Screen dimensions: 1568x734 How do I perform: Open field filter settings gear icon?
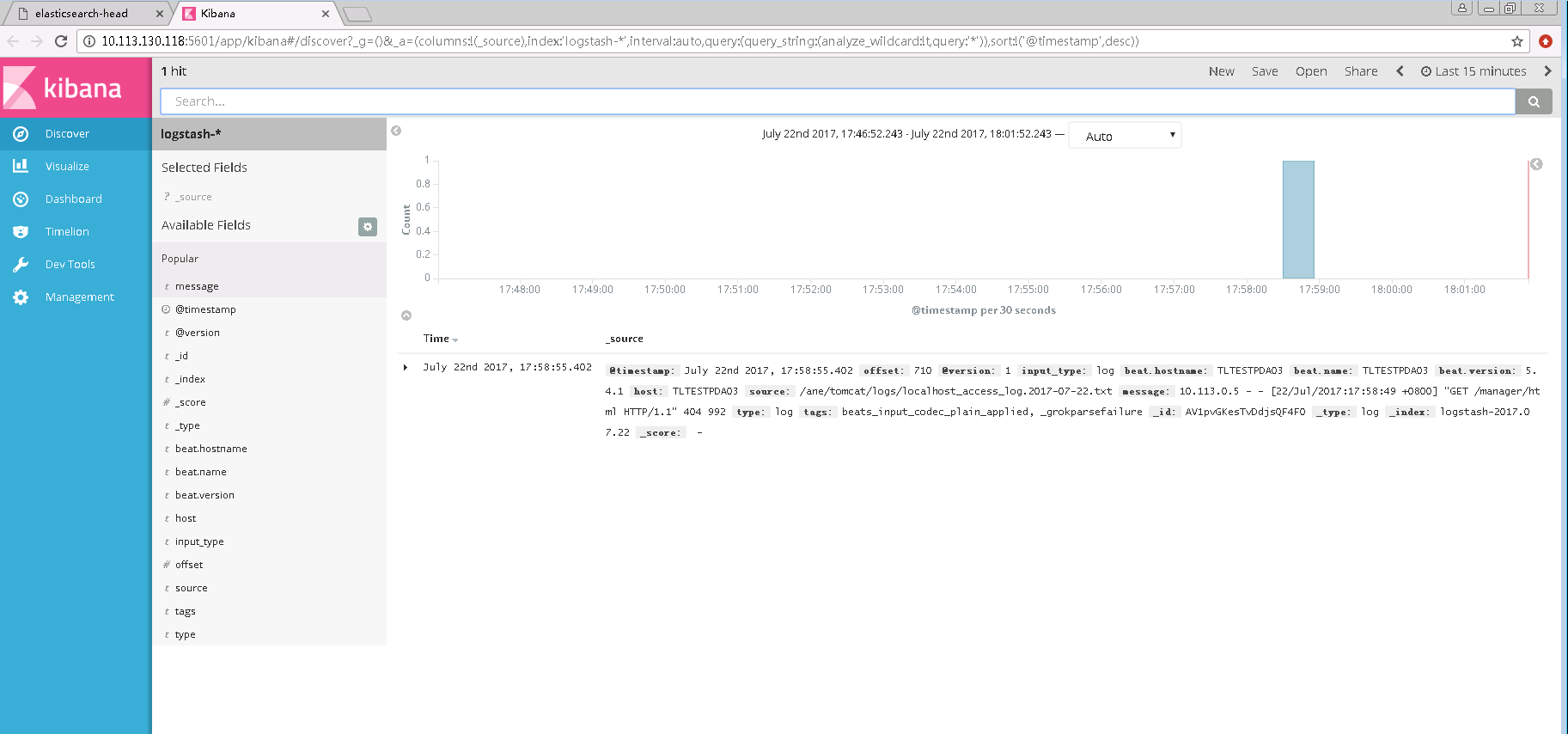(368, 226)
